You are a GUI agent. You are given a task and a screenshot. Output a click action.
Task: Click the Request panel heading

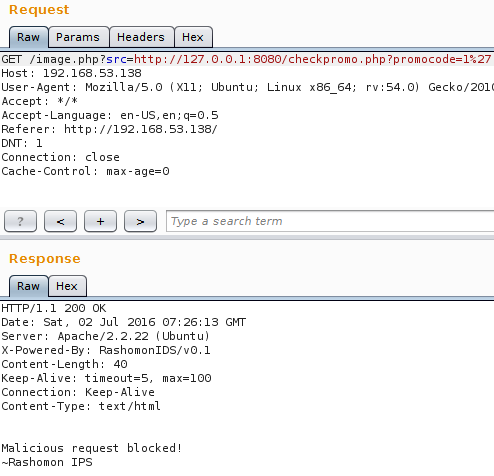click(39, 10)
